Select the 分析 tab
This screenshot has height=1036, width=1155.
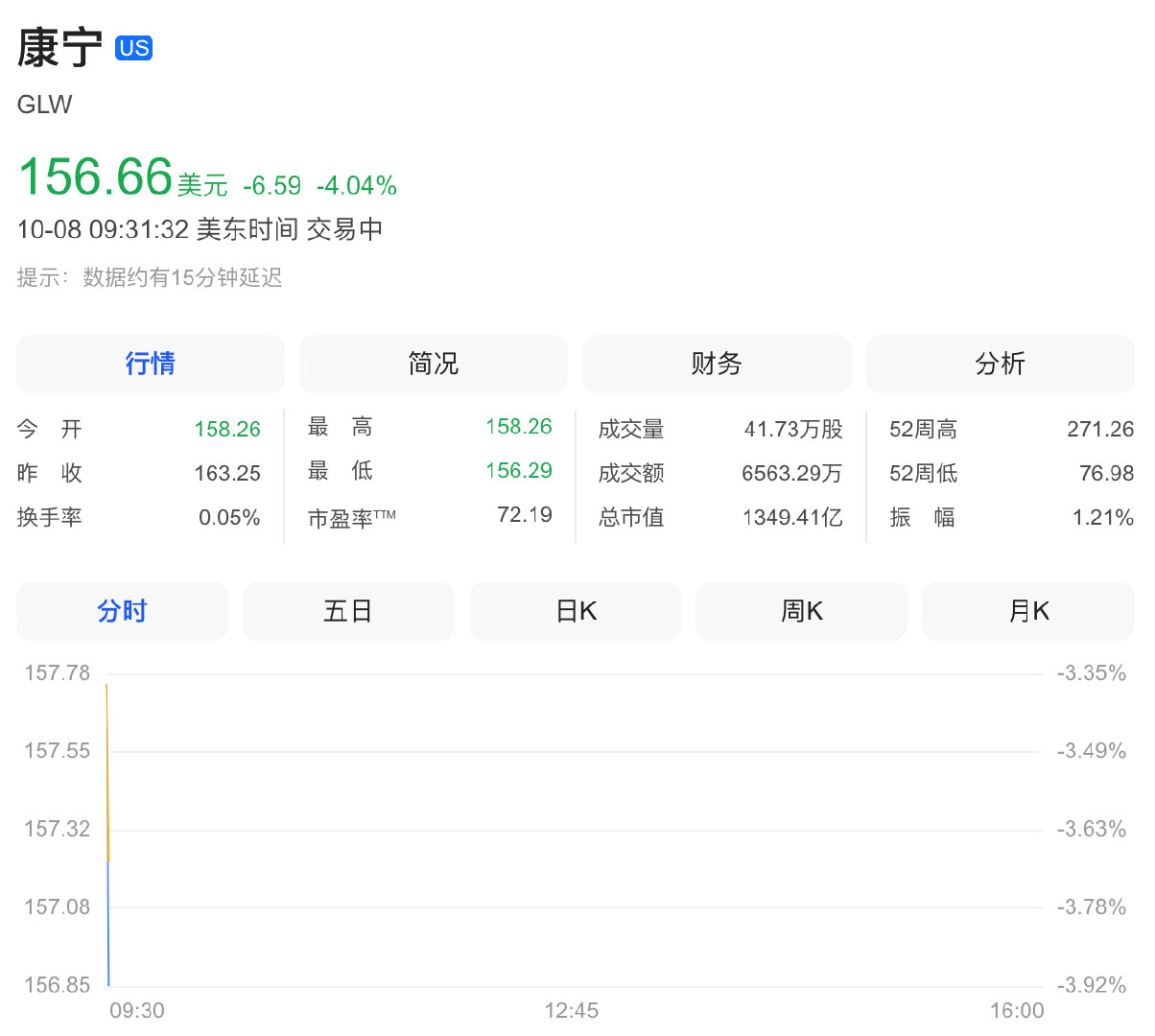coord(1000,364)
